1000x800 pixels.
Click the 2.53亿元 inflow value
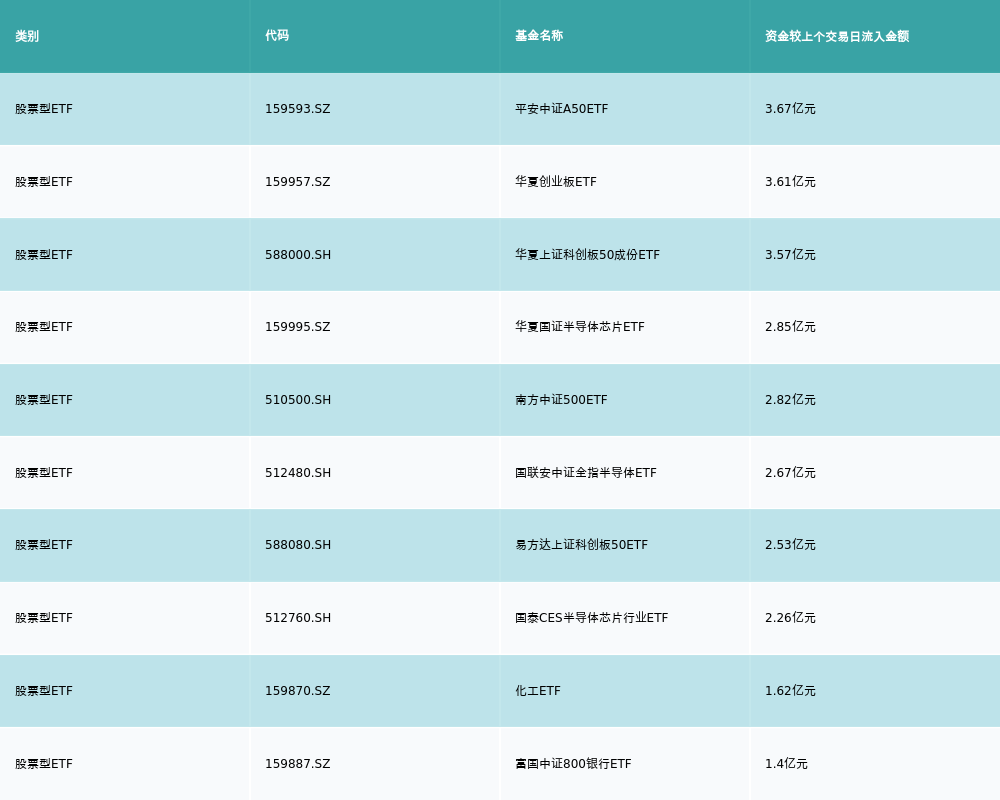click(x=790, y=545)
